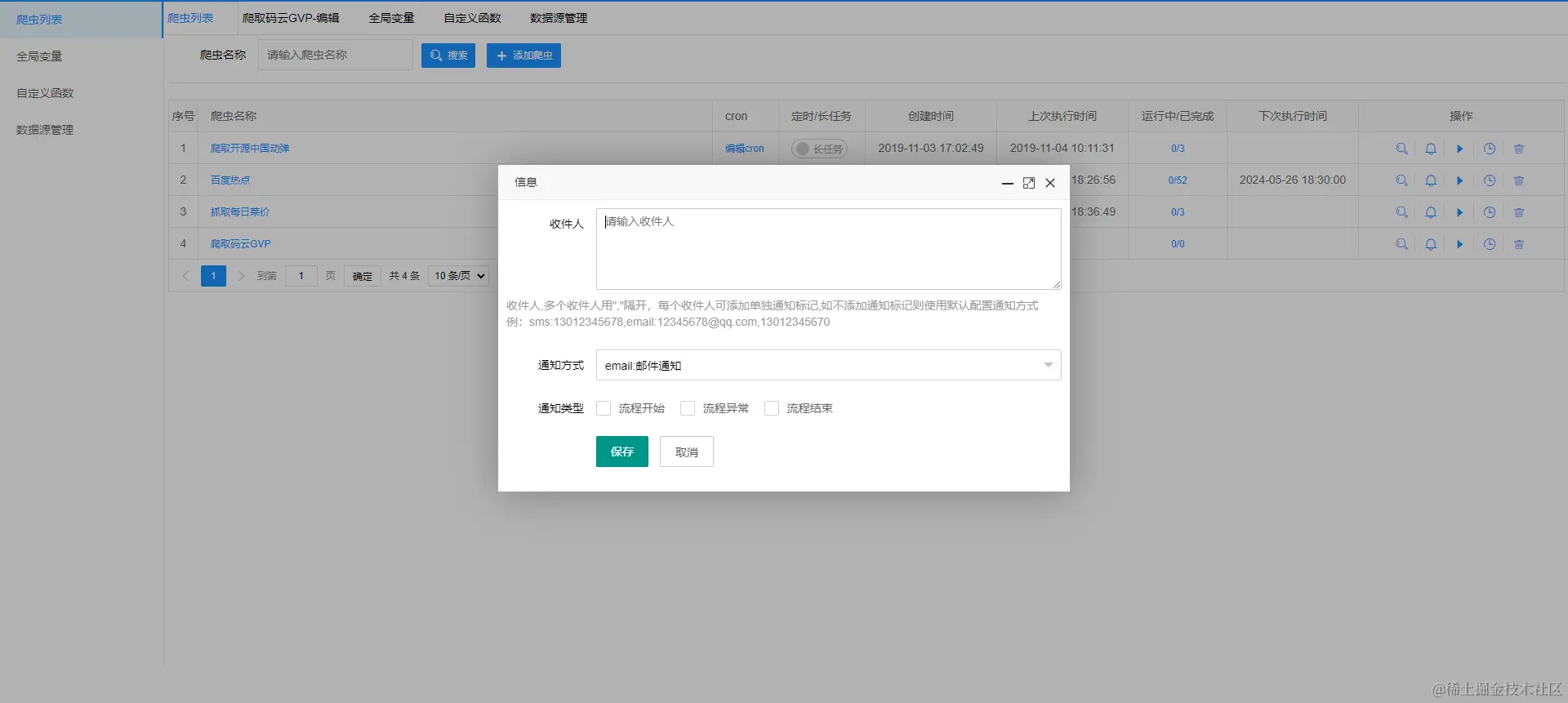The height and width of the screenshot is (703, 1568).
Task: Go to next page arrow
Action: [241, 276]
